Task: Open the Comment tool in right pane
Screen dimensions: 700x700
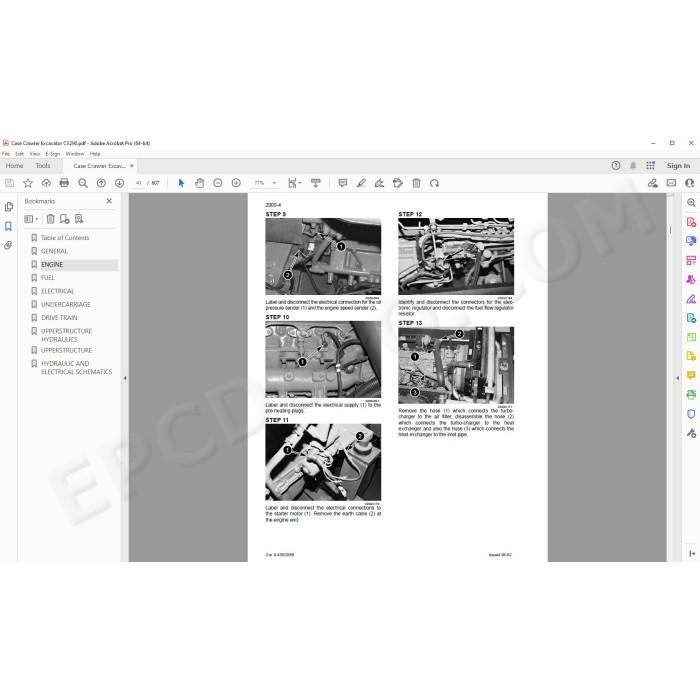Action: point(691,375)
